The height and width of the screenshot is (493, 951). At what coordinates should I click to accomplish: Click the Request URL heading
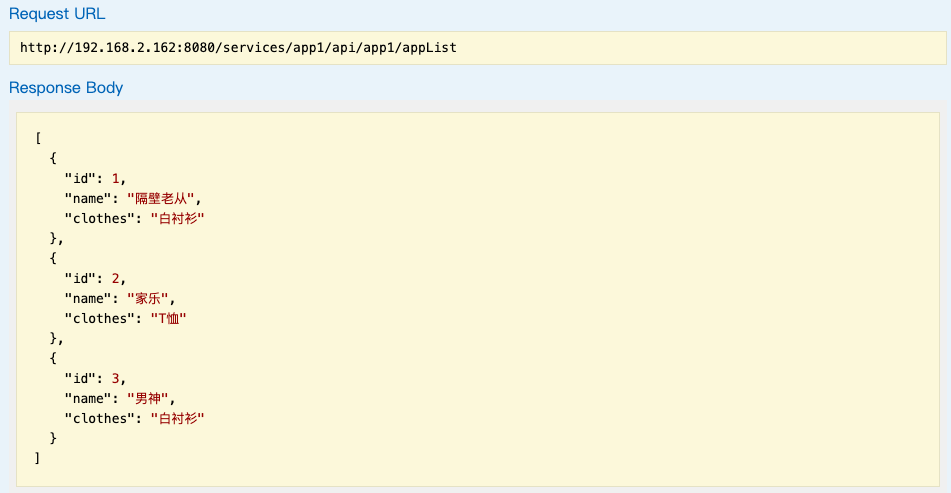tap(57, 14)
